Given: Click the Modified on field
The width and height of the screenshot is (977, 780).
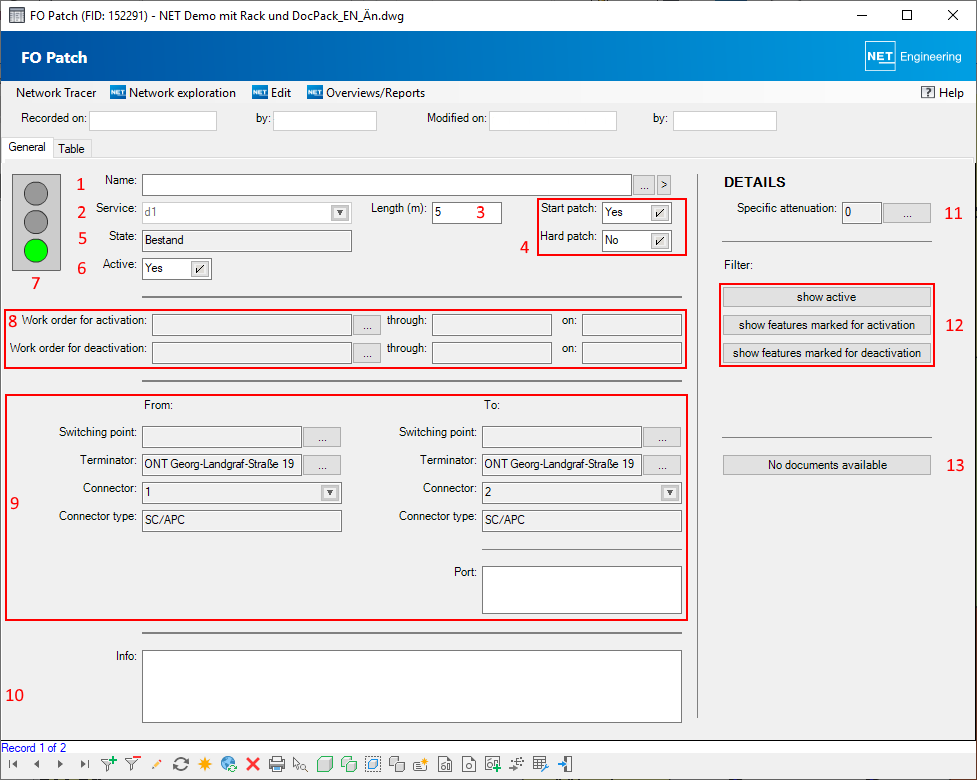Looking at the screenshot, I should pyautogui.click(x=553, y=121).
